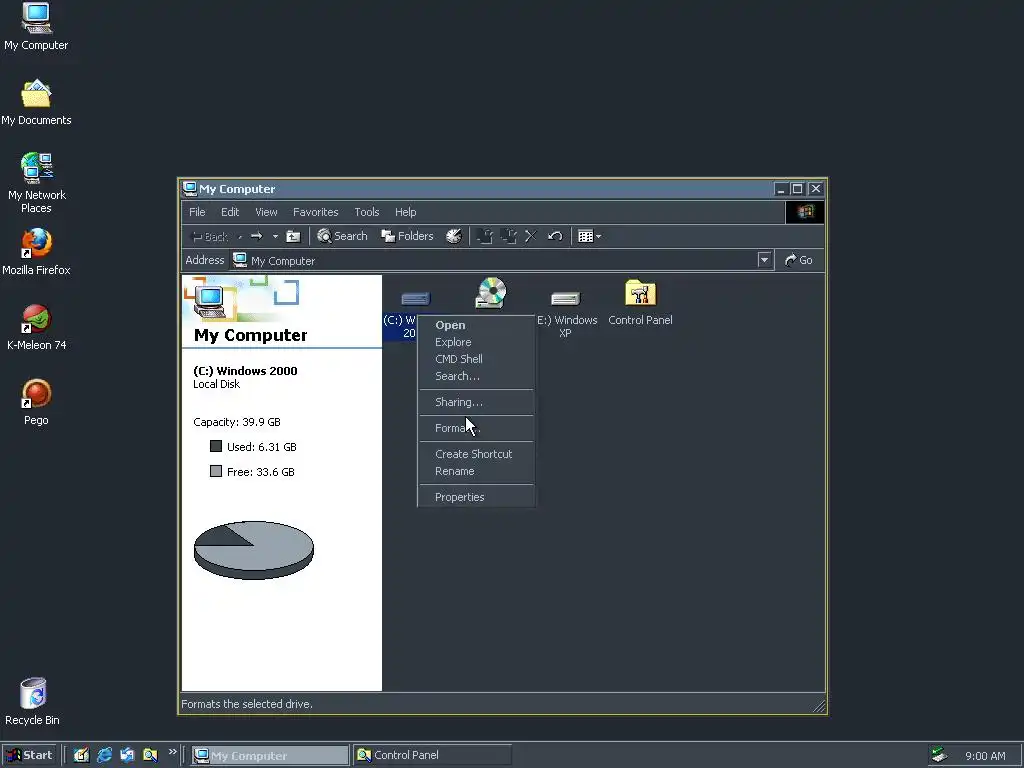Click the Go button
This screenshot has width=1024, height=768.
click(x=799, y=260)
